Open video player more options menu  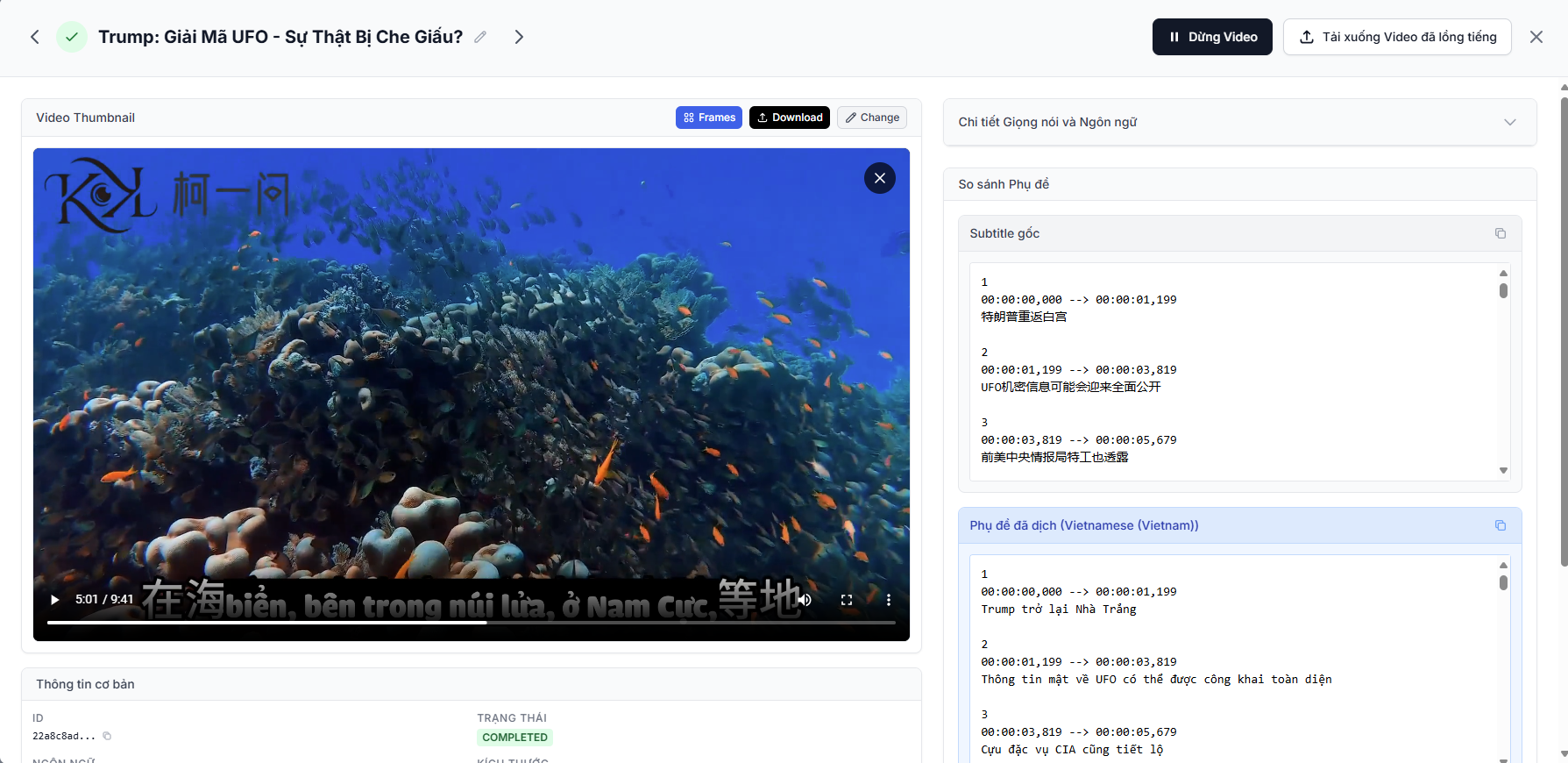click(x=888, y=600)
